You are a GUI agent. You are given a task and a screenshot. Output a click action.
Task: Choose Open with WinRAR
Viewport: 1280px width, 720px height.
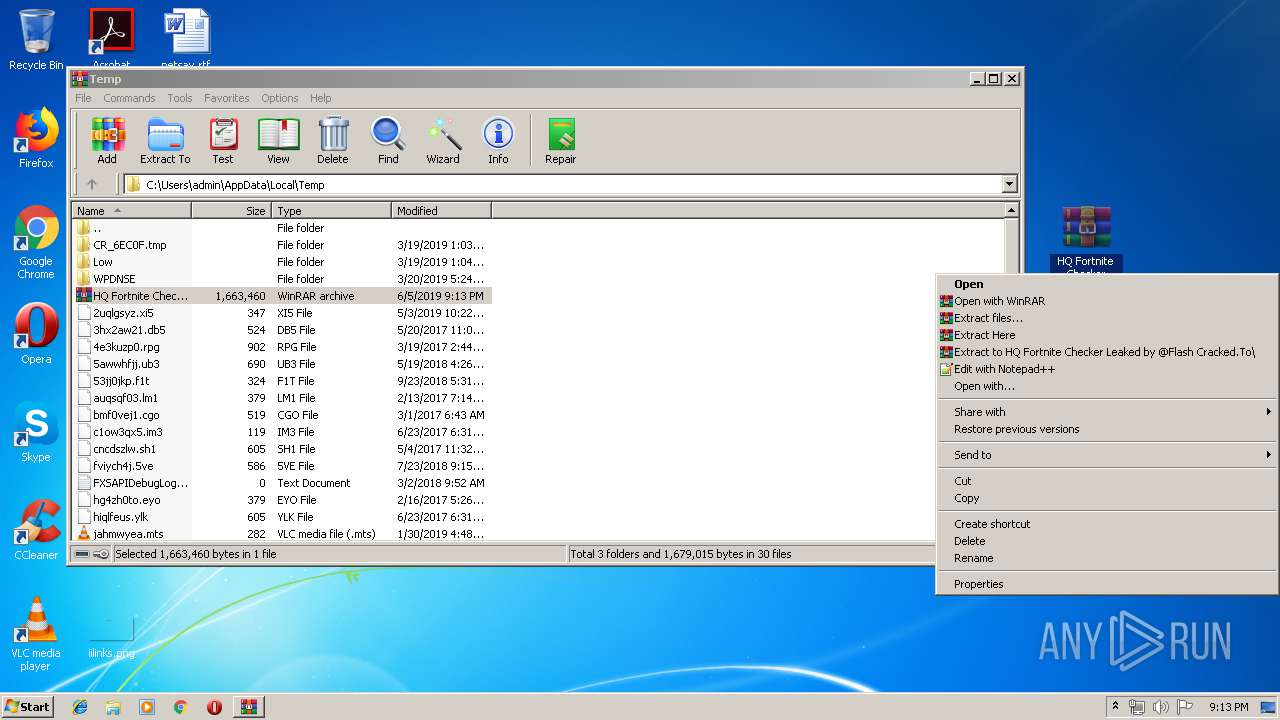[x=1108, y=301]
